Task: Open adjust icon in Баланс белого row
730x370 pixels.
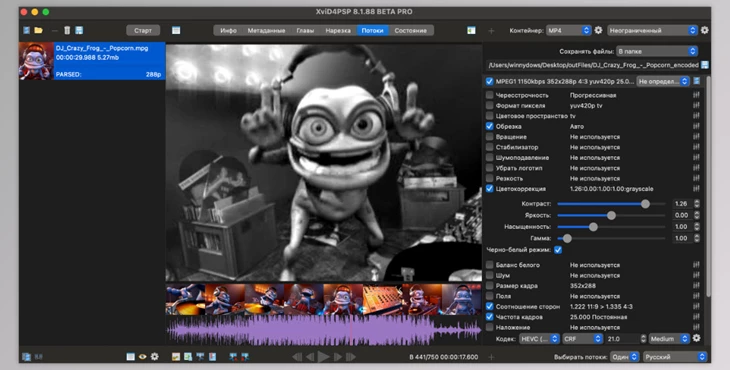Action: tap(696, 265)
